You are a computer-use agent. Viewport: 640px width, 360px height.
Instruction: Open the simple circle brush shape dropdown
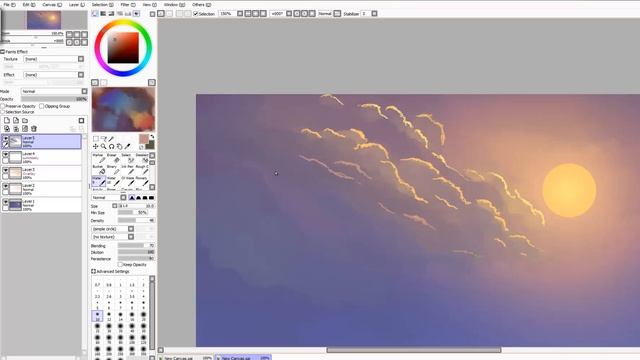coord(131,229)
